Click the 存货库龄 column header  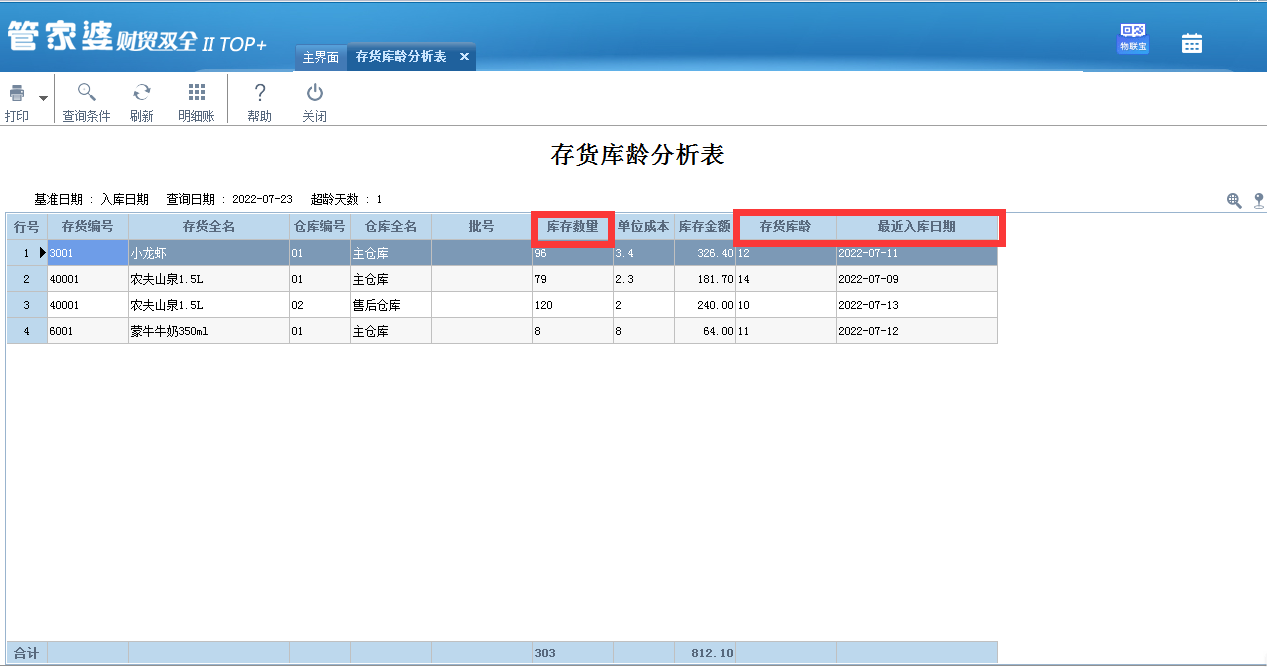785,227
